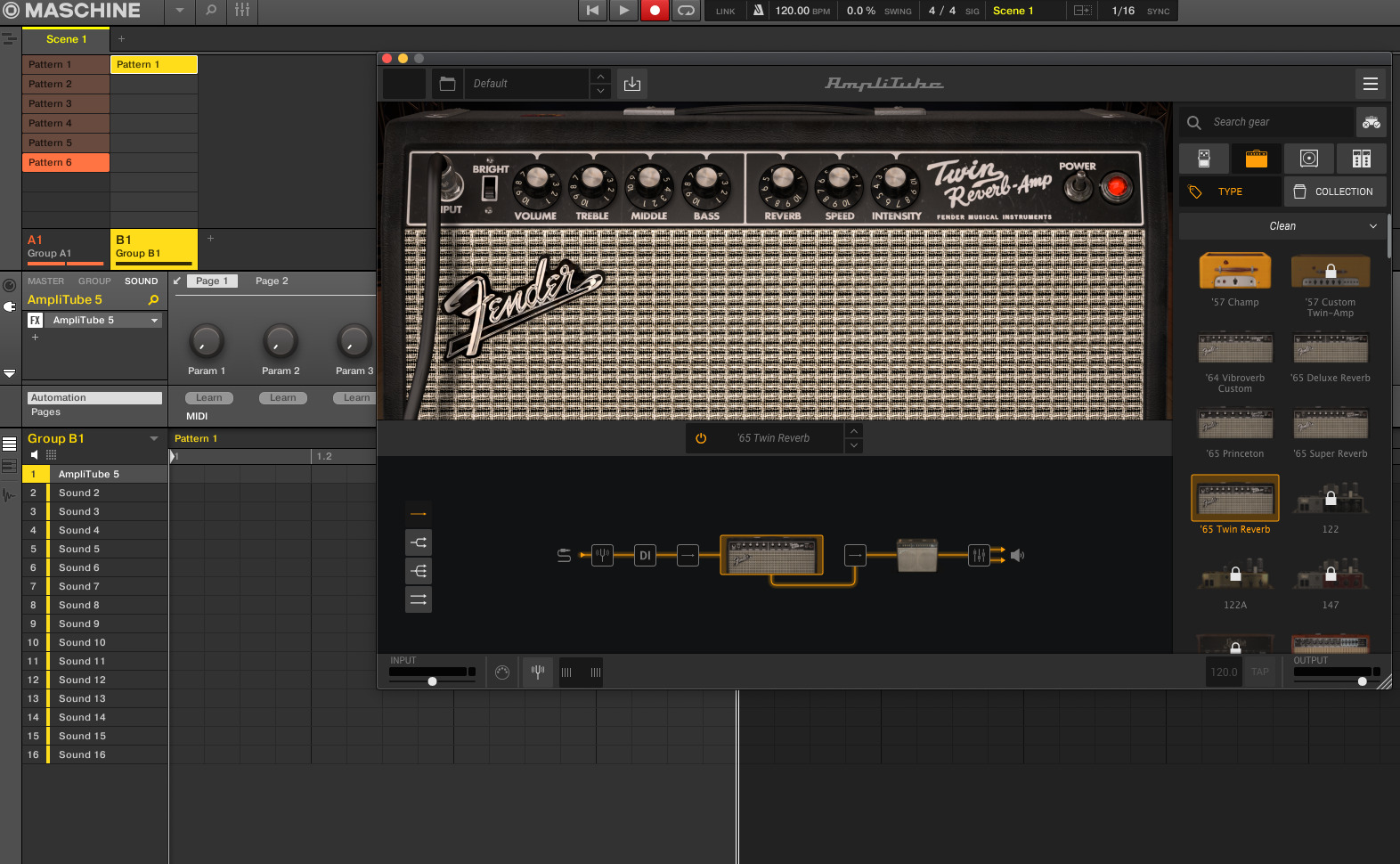The width and height of the screenshot is (1400, 864).
Task: Flip the Bright switch on the amp
Action: pyautogui.click(x=489, y=187)
